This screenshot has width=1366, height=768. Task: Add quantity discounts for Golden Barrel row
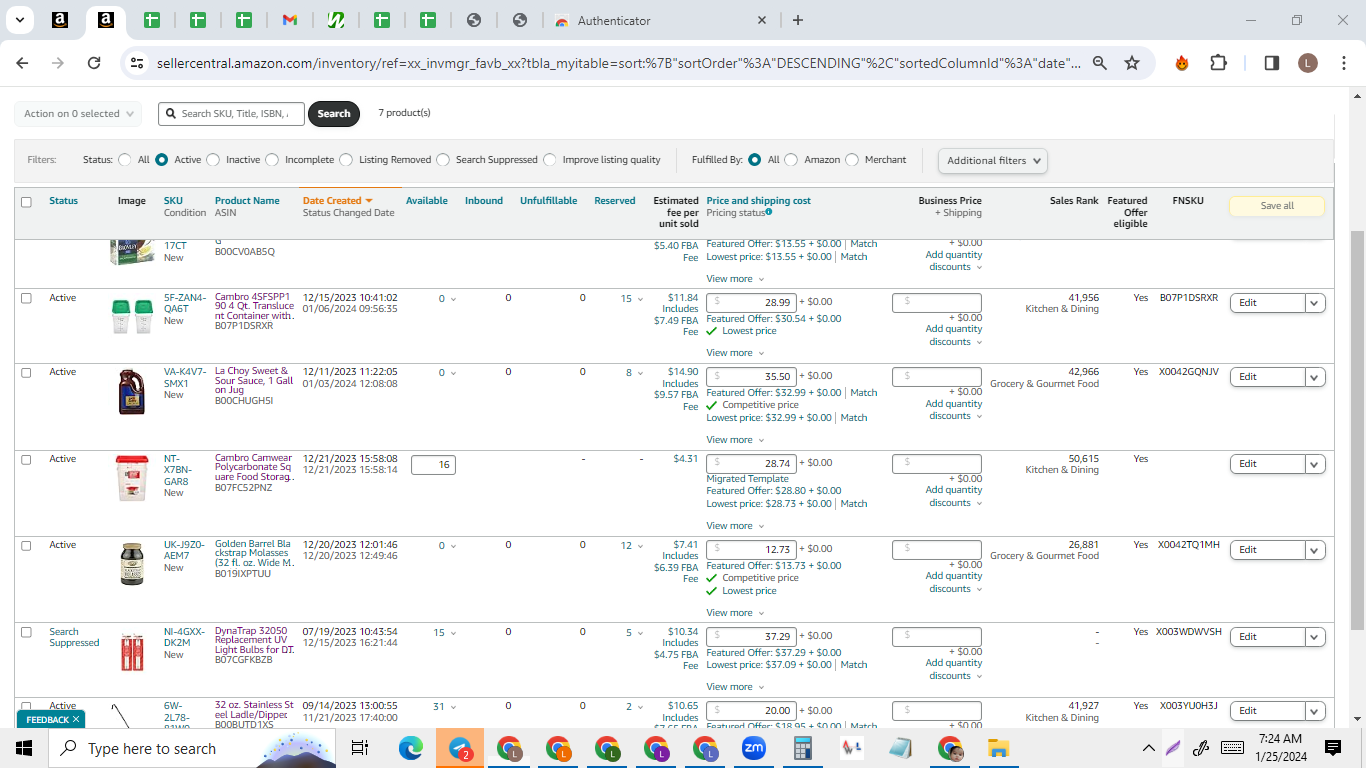pos(953,582)
